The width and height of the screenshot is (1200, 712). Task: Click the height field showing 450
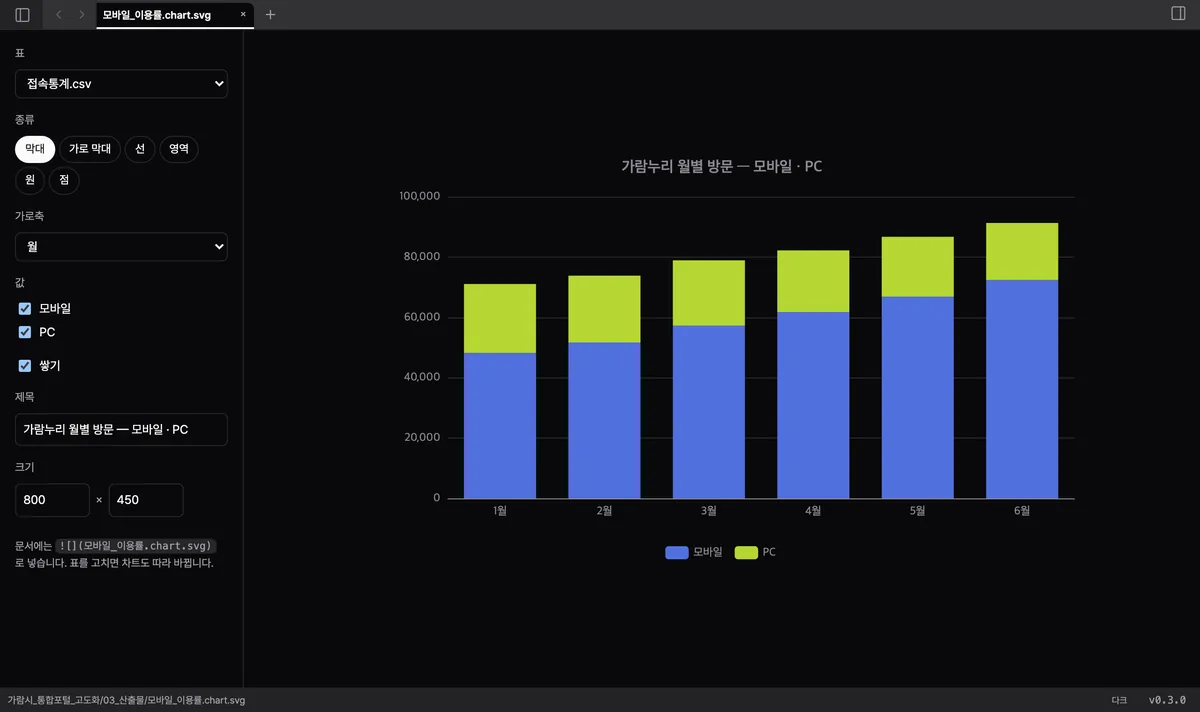pyautogui.click(x=146, y=500)
